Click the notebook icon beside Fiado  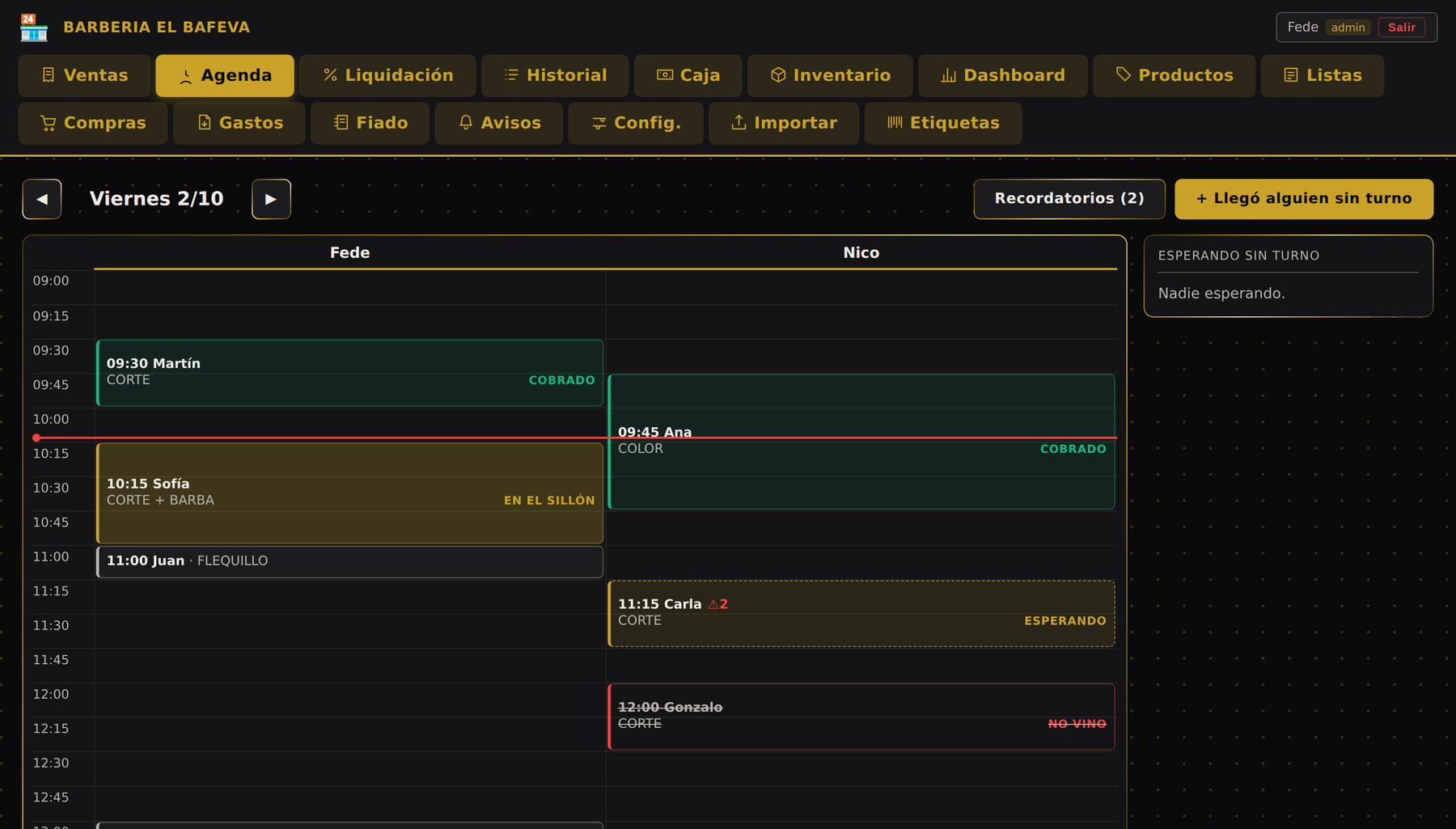point(341,123)
